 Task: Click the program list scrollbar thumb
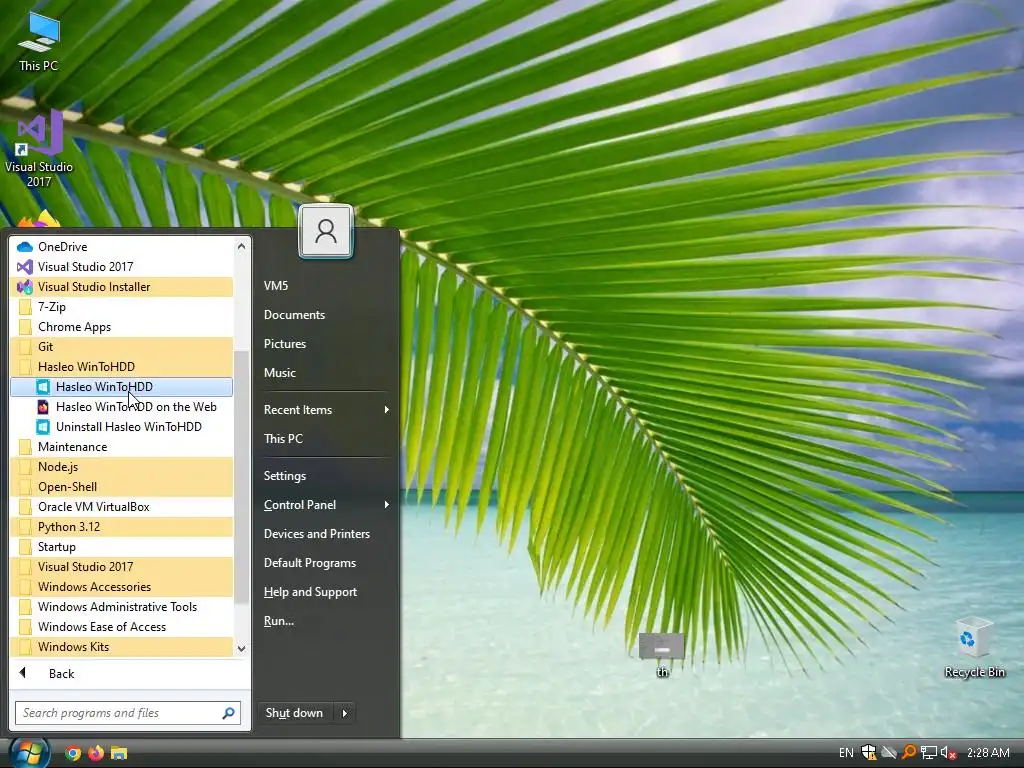click(242, 477)
